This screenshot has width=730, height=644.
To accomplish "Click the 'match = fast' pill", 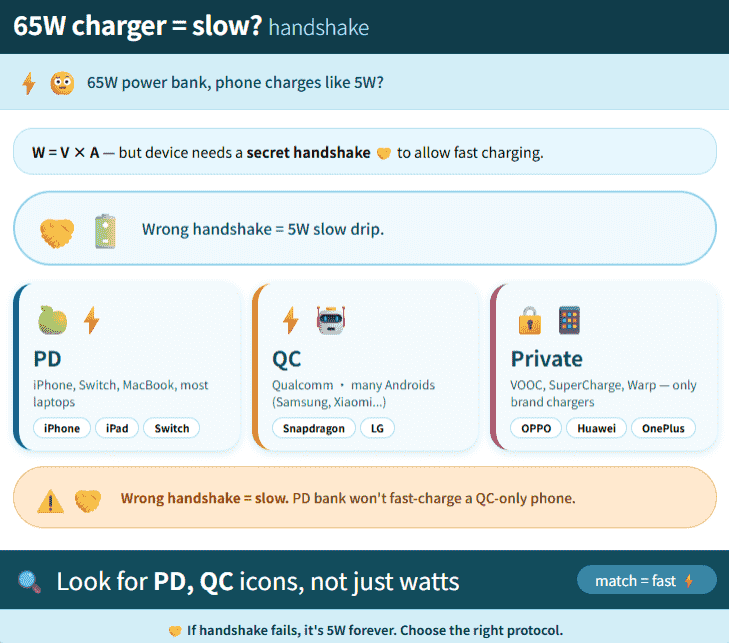I will click(x=647, y=580).
